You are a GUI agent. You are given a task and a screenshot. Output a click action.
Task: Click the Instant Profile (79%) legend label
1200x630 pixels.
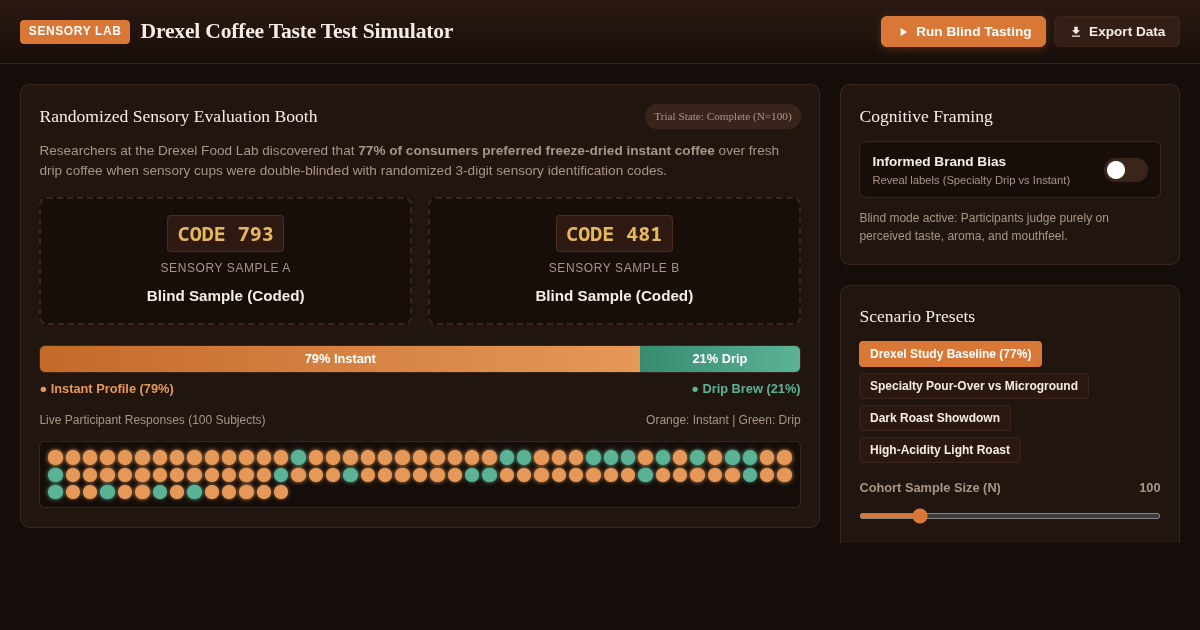coord(107,389)
